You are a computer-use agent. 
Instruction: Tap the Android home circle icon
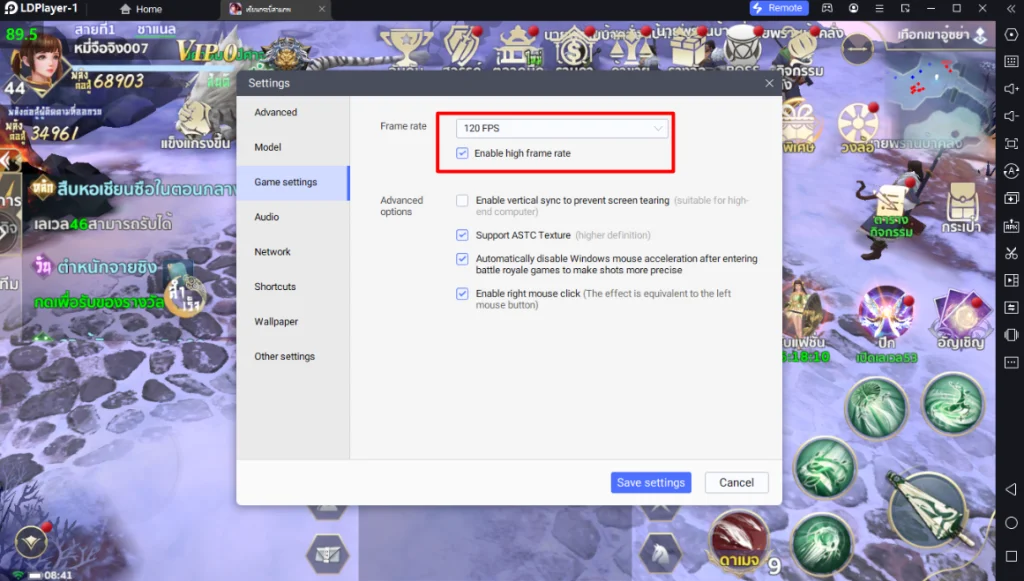click(x=1011, y=523)
